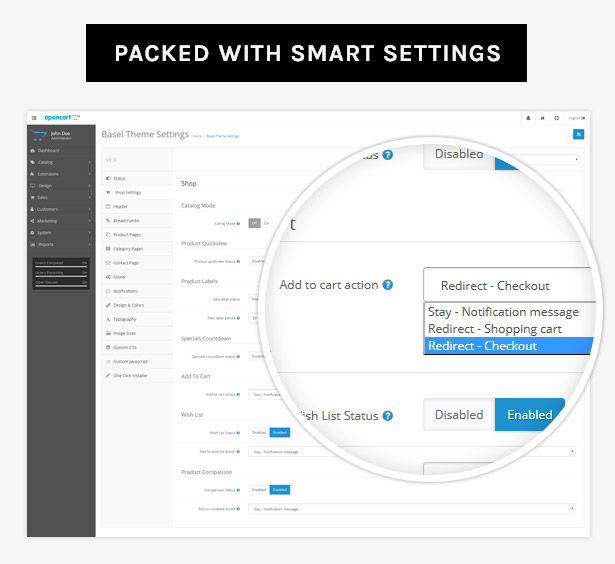Open the System sidebar menu
Viewport: 615px width, 564px height.
tap(61, 233)
